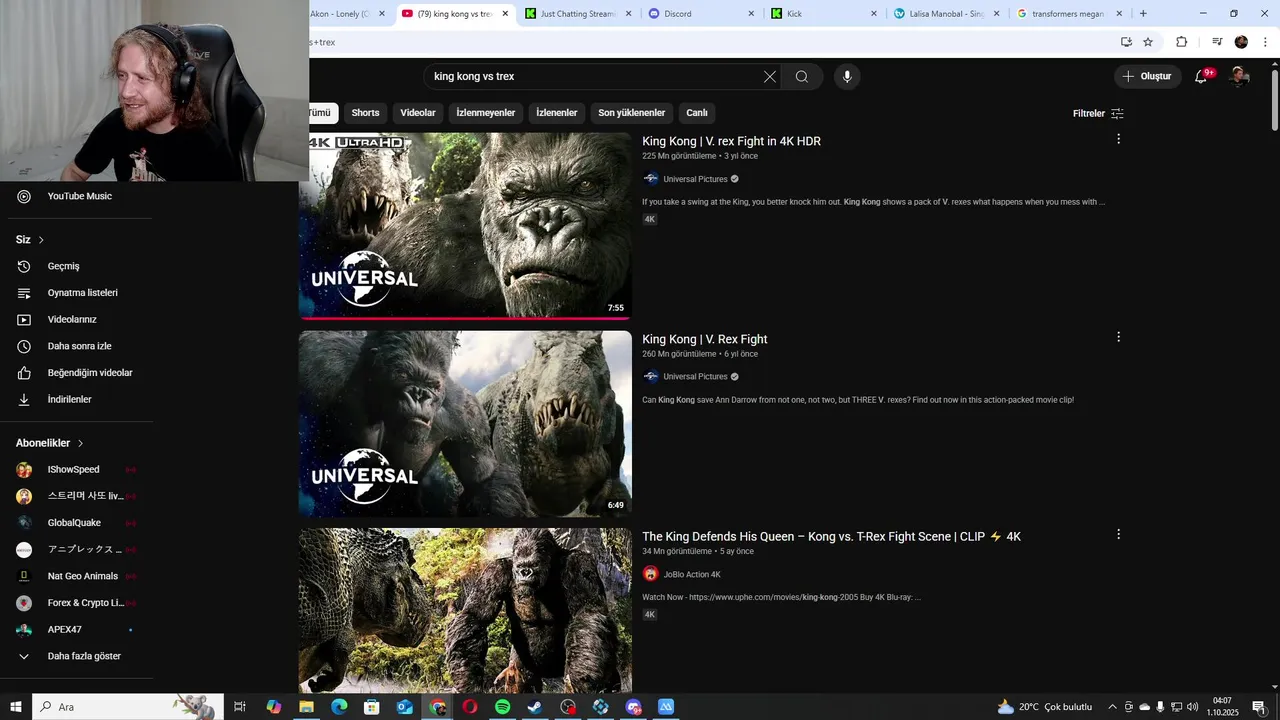1280x720 pixels.
Task: Play the 6:49 King Kong thumbnail
Action: pyautogui.click(x=465, y=424)
